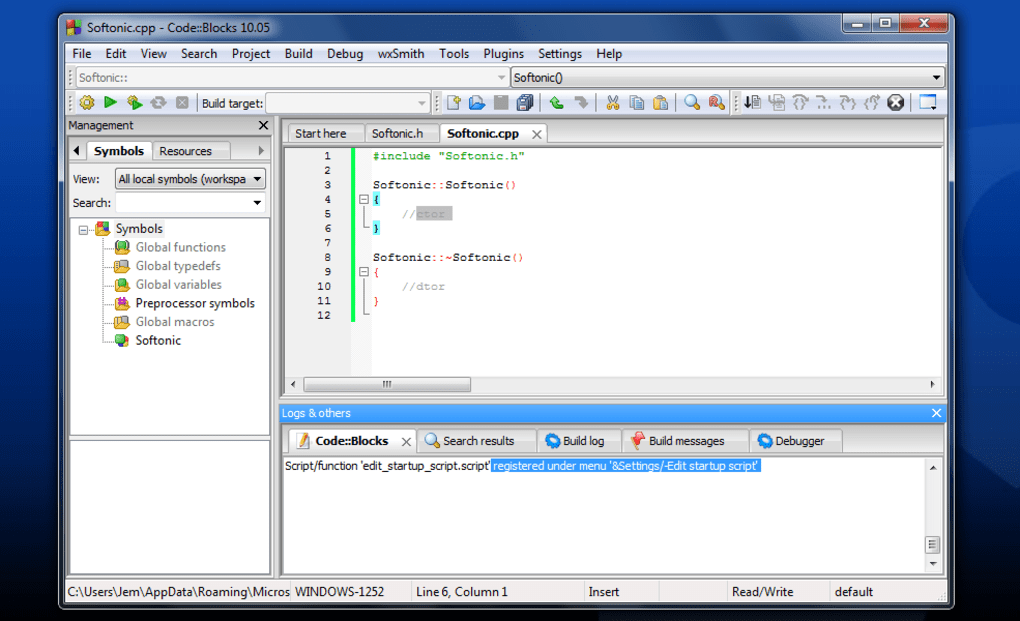Select Preprocessor symbols in the tree
1020x621 pixels.
coord(195,303)
